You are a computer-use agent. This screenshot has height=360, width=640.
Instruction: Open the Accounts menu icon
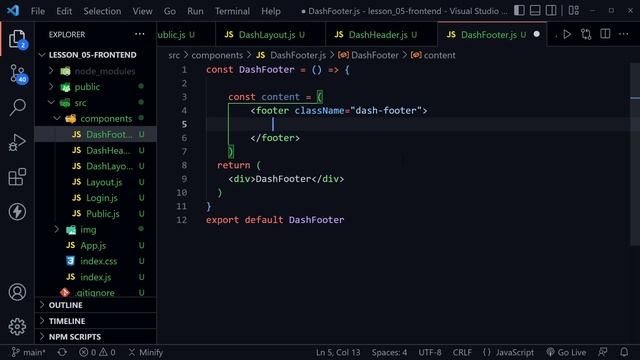17,292
